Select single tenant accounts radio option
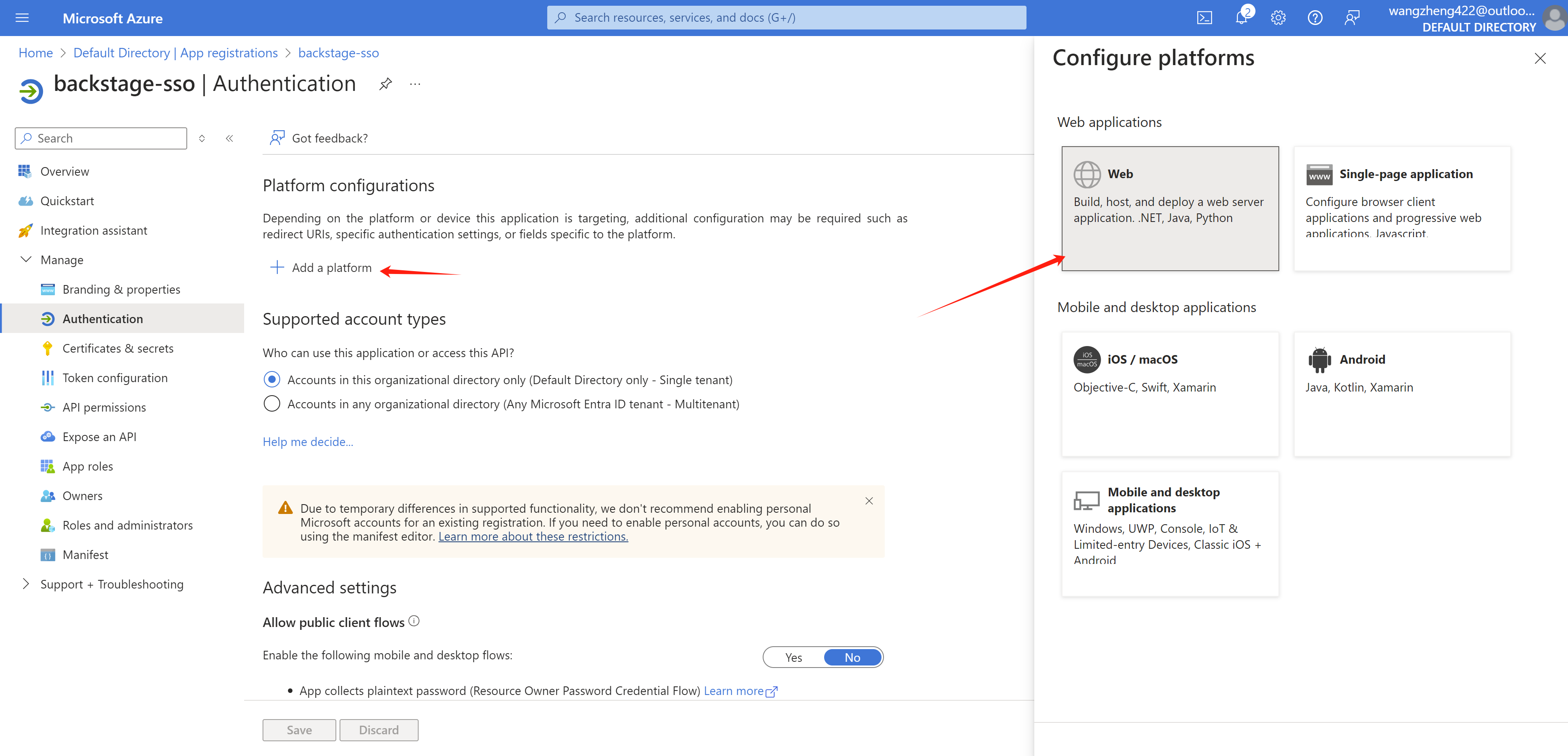The image size is (1568, 756). [272, 380]
